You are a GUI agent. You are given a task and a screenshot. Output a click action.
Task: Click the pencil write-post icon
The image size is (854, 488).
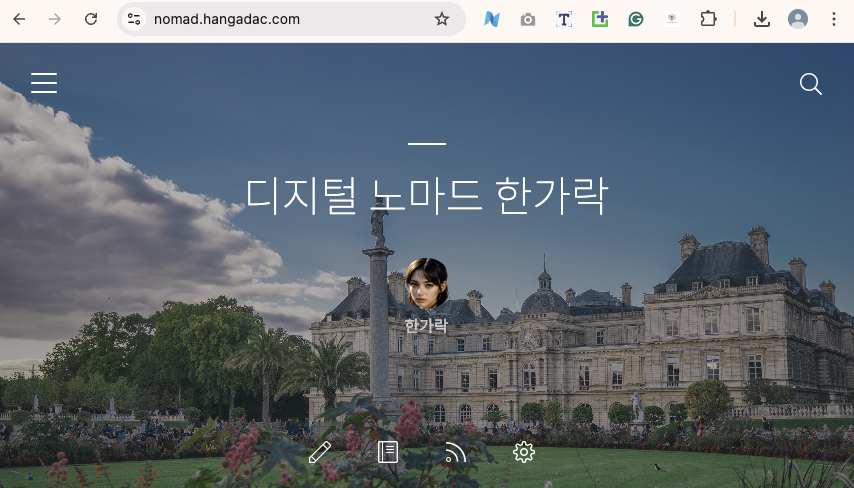point(320,452)
